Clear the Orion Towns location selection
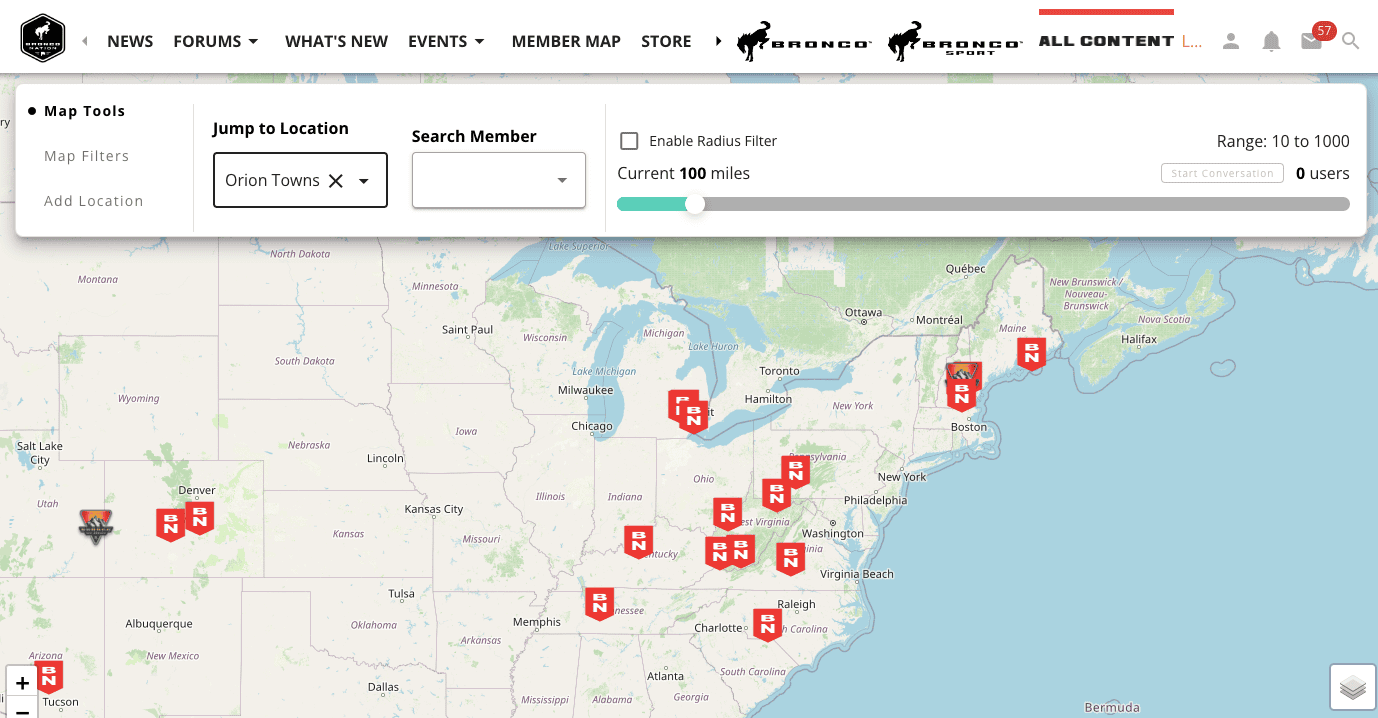Screen dimensions: 1378x718 (336, 180)
